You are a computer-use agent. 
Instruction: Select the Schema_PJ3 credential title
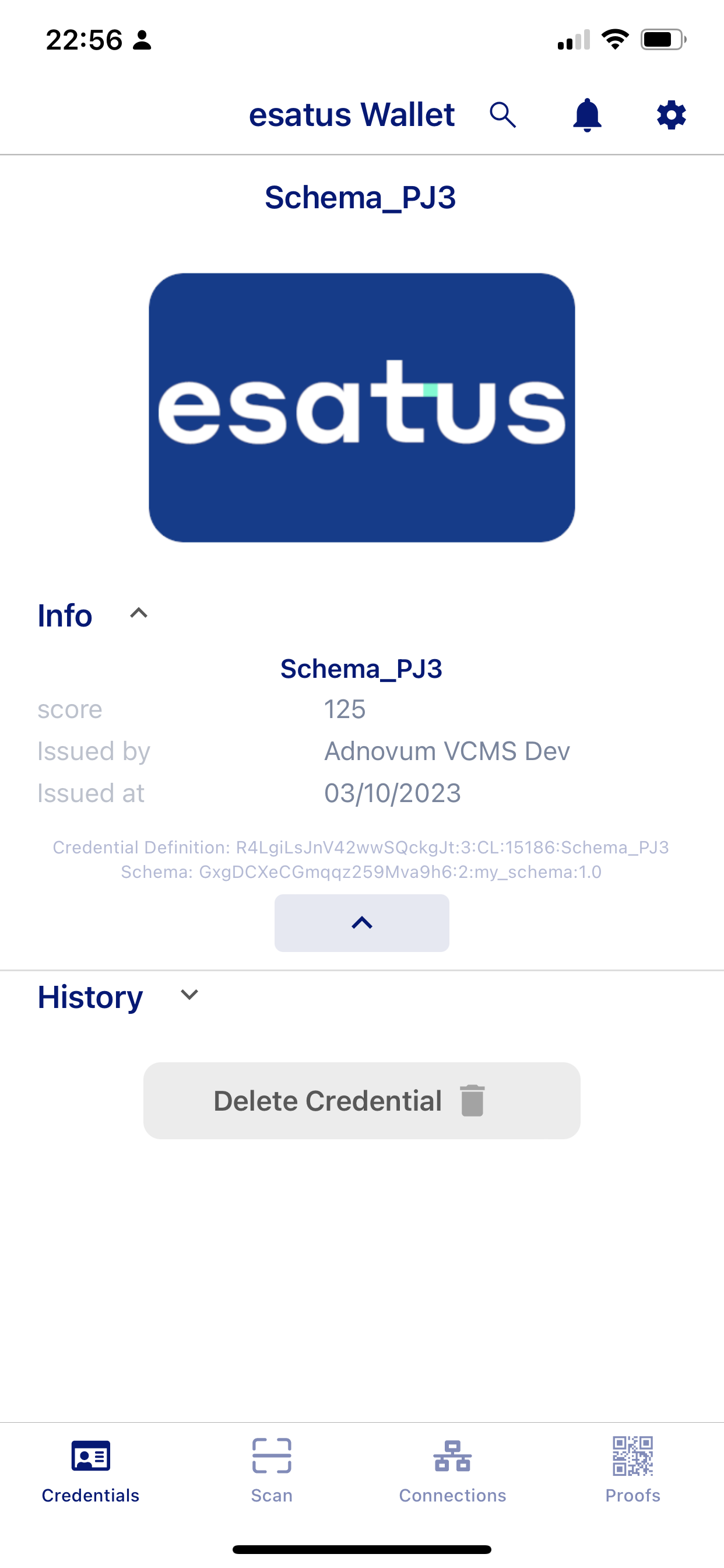pos(361,196)
